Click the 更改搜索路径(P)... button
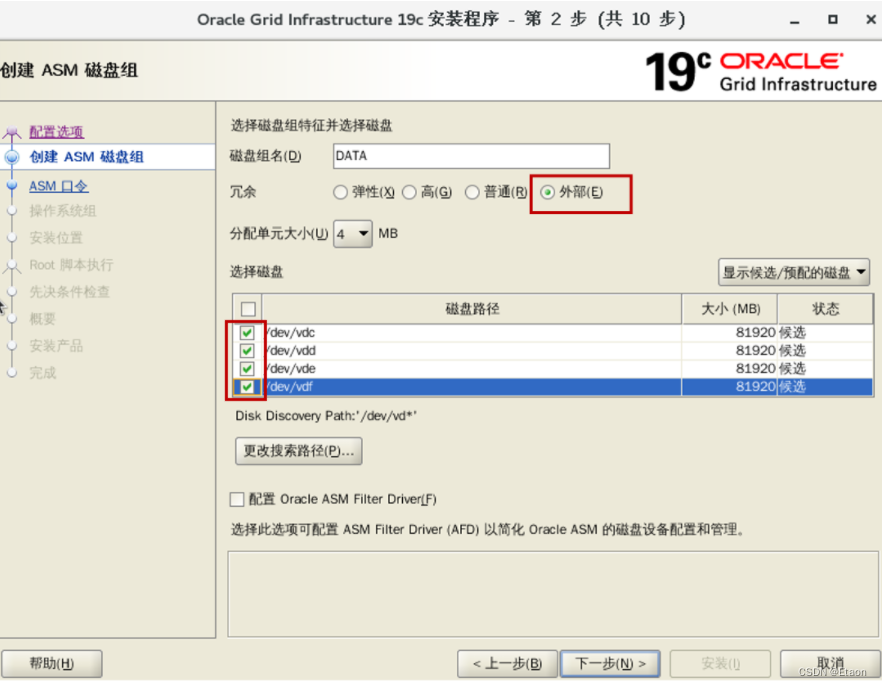Screen dimensions: 882x686 (x=299, y=451)
